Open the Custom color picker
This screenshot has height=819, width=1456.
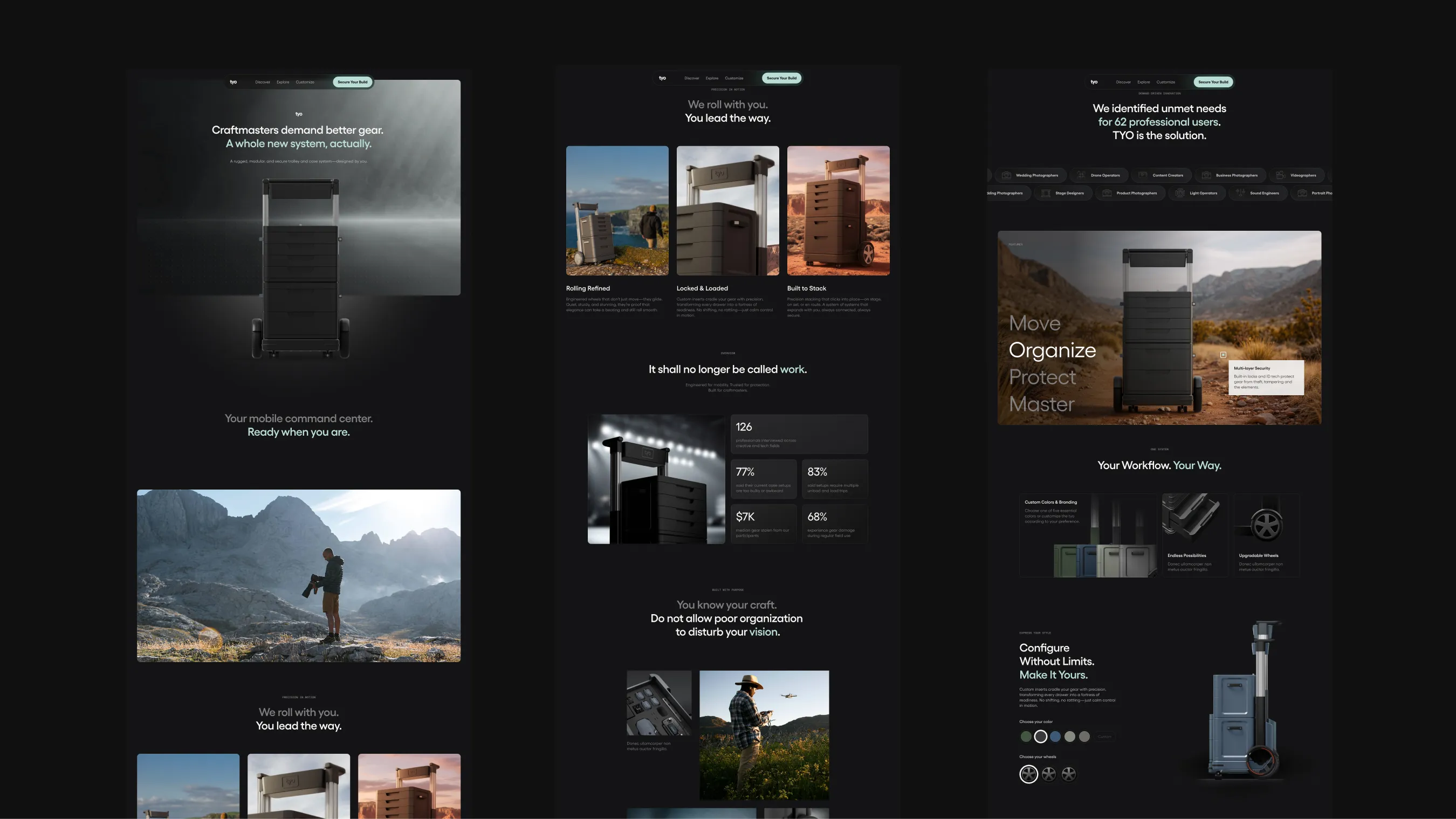point(1105,737)
